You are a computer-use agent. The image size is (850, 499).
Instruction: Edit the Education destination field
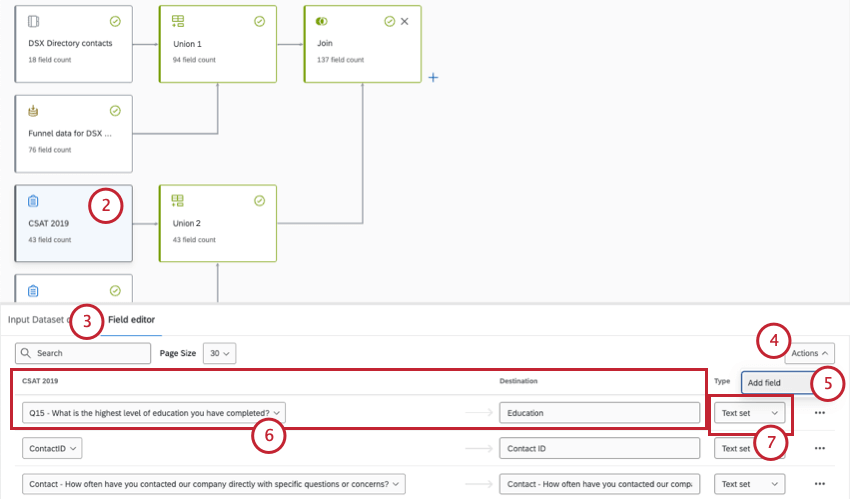599,412
